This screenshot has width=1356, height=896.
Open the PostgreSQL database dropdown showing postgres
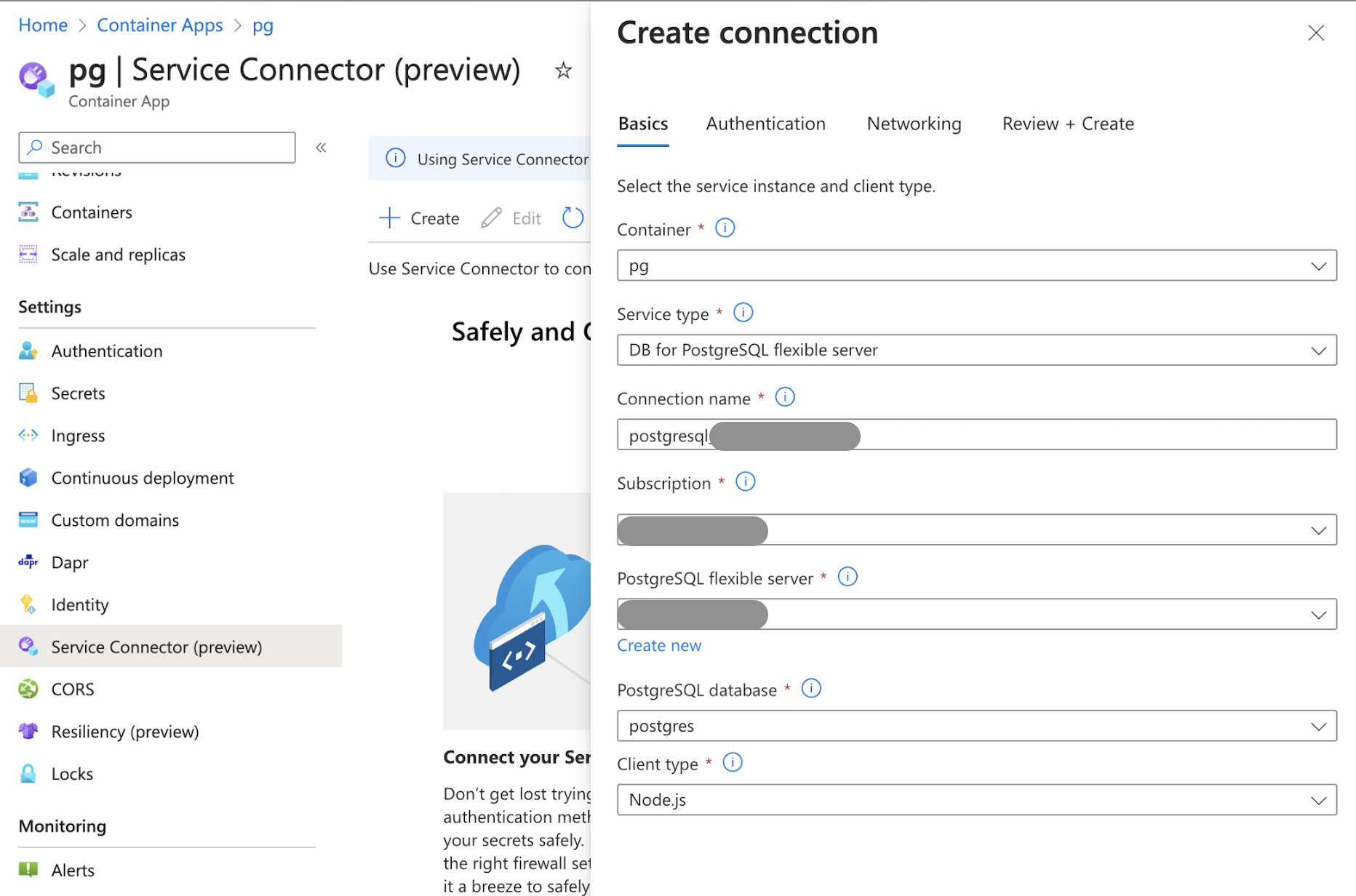976,726
